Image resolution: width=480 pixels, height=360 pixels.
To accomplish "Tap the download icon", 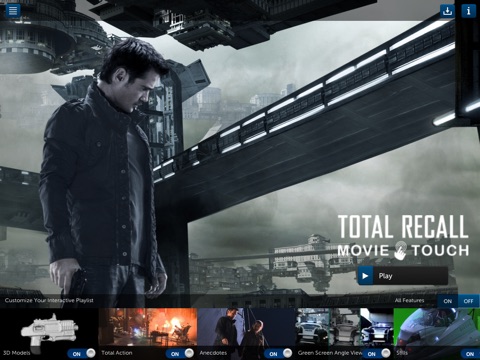I will 447,11.
